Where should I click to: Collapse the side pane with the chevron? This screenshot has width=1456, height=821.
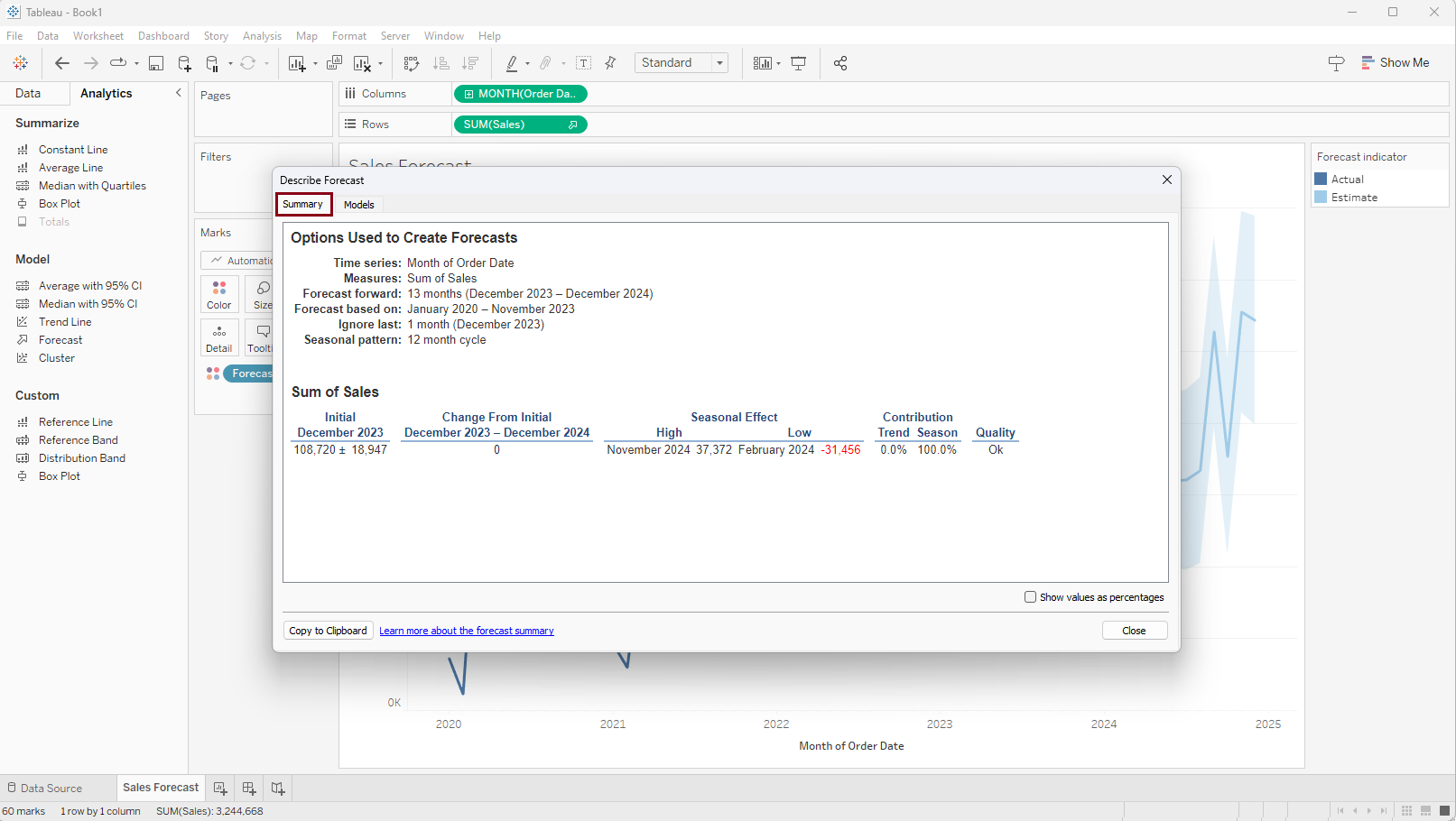coord(178,93)
